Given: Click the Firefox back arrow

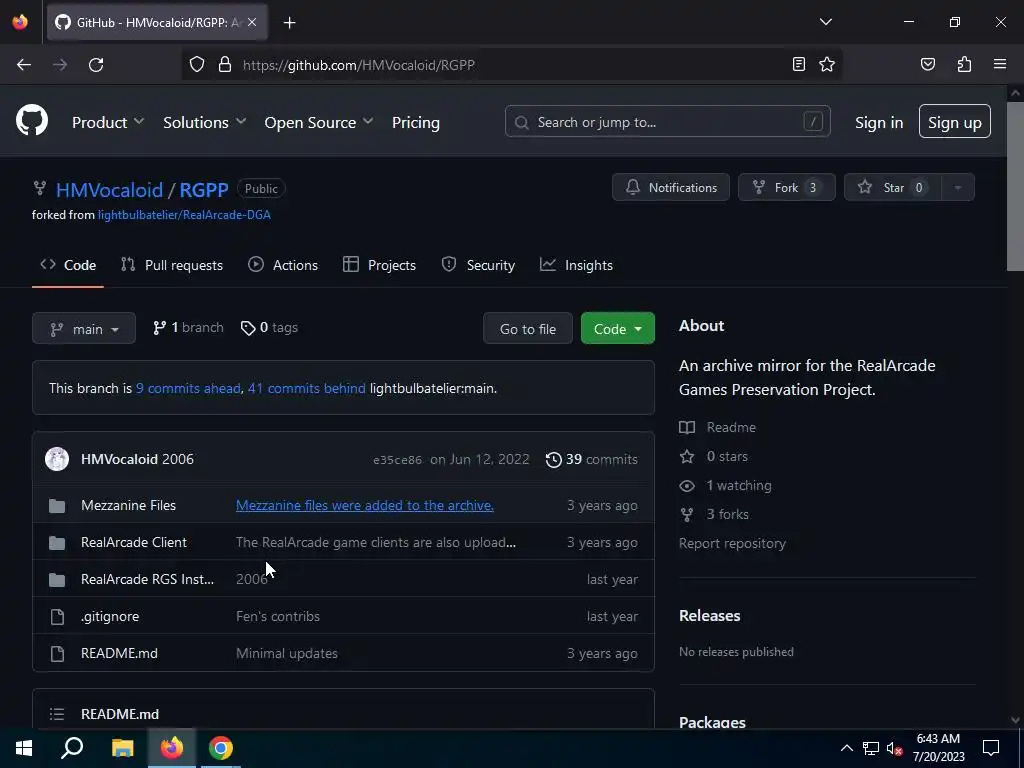Looking at the screenshot, I should click(24, 65).
